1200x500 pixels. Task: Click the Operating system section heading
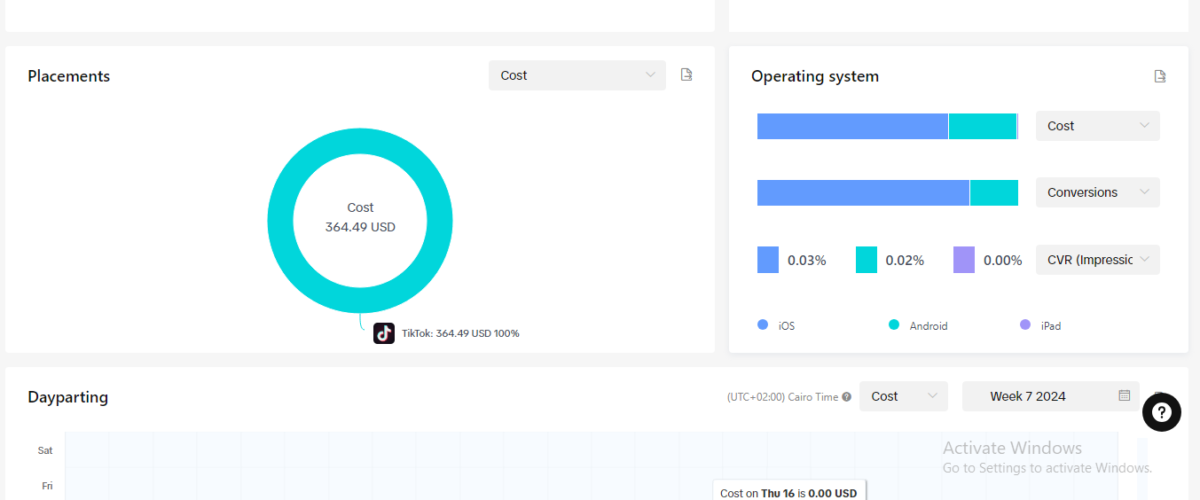pyautogui.click(x=815, y=76)
